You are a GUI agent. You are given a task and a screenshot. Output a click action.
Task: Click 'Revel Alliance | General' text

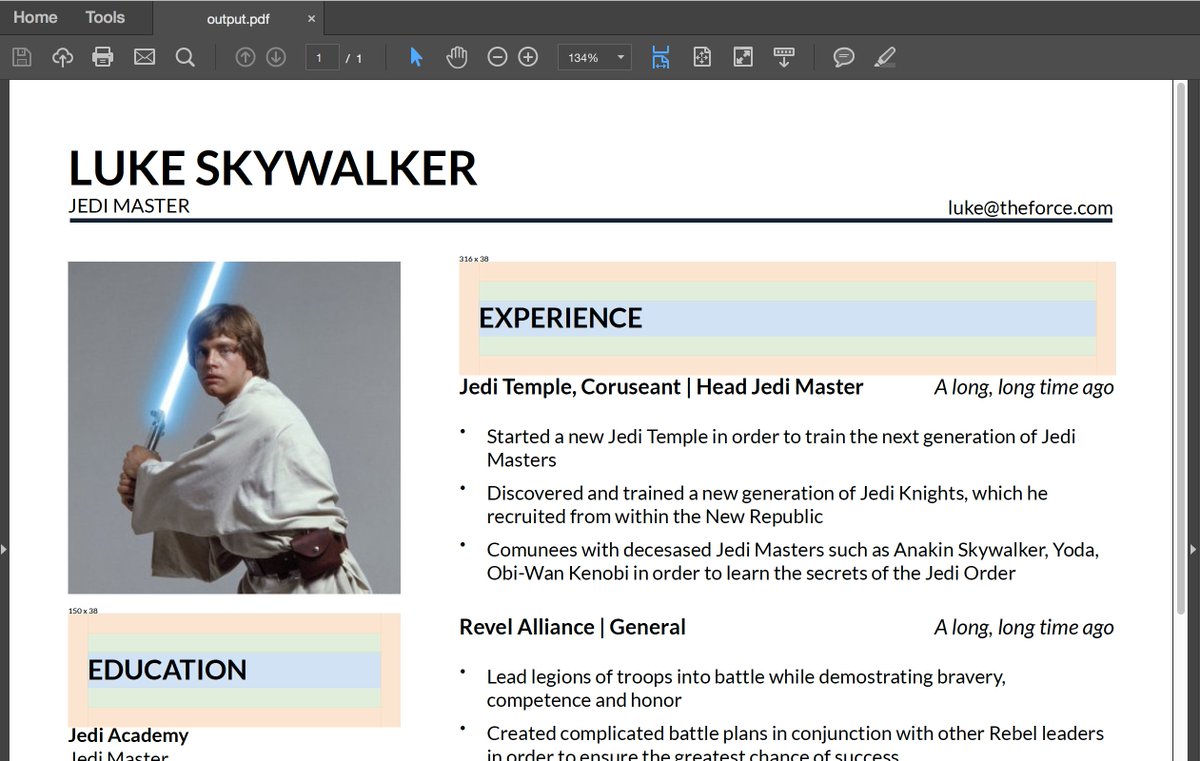pyautogui.click(x=572, y=627)
